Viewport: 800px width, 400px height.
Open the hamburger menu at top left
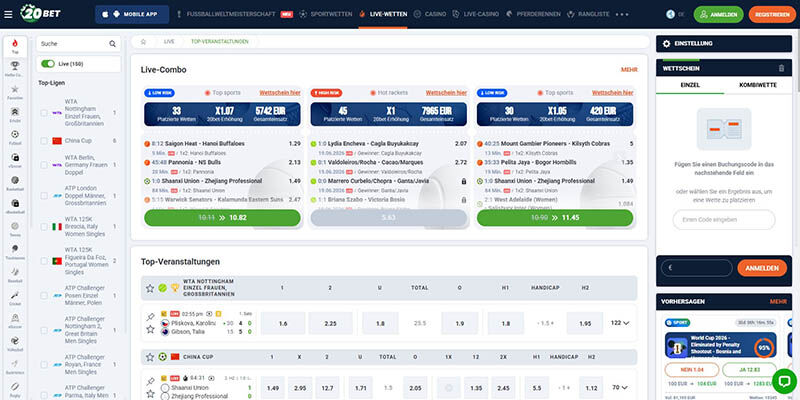click(x=8, y=14)
